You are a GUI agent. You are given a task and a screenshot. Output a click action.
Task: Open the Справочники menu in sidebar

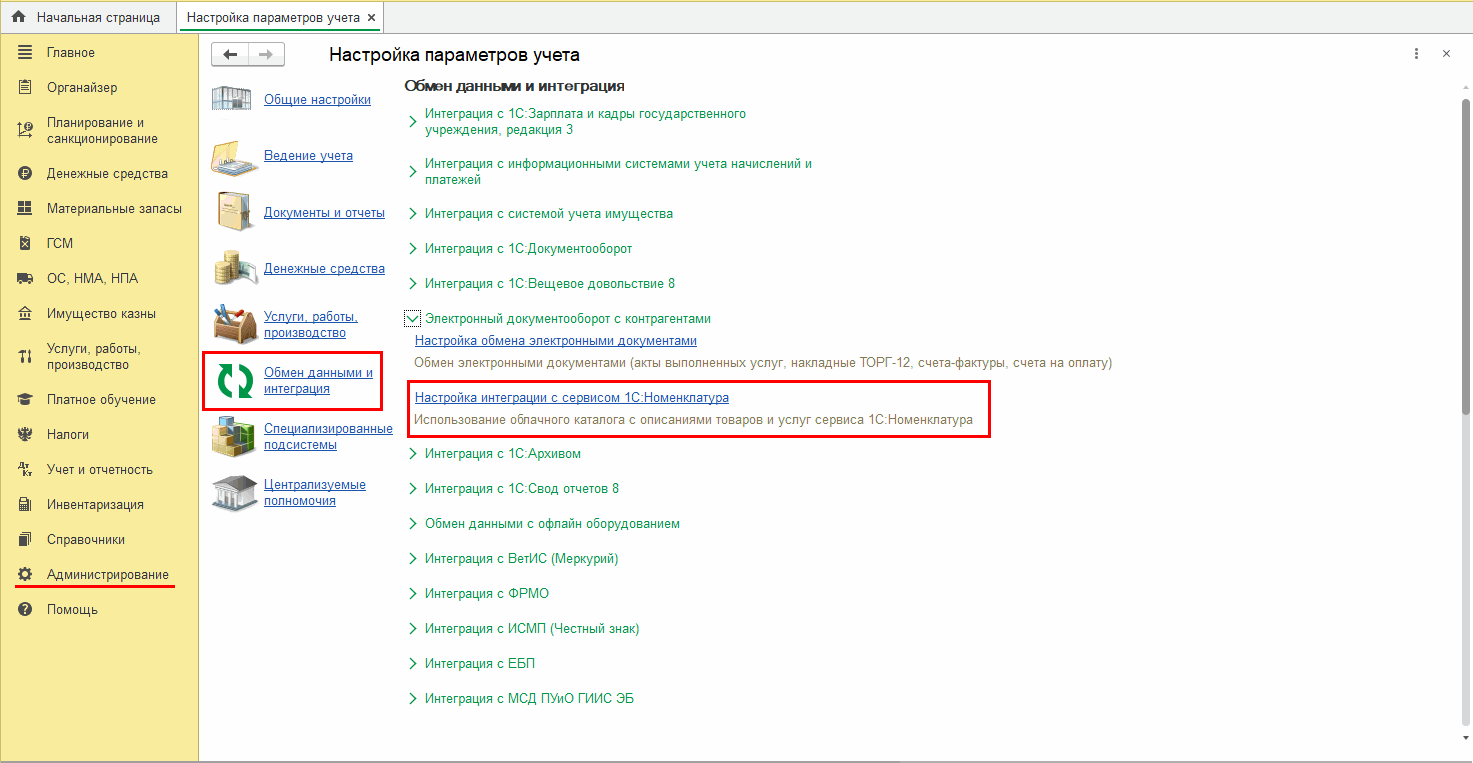click(85, 540)
